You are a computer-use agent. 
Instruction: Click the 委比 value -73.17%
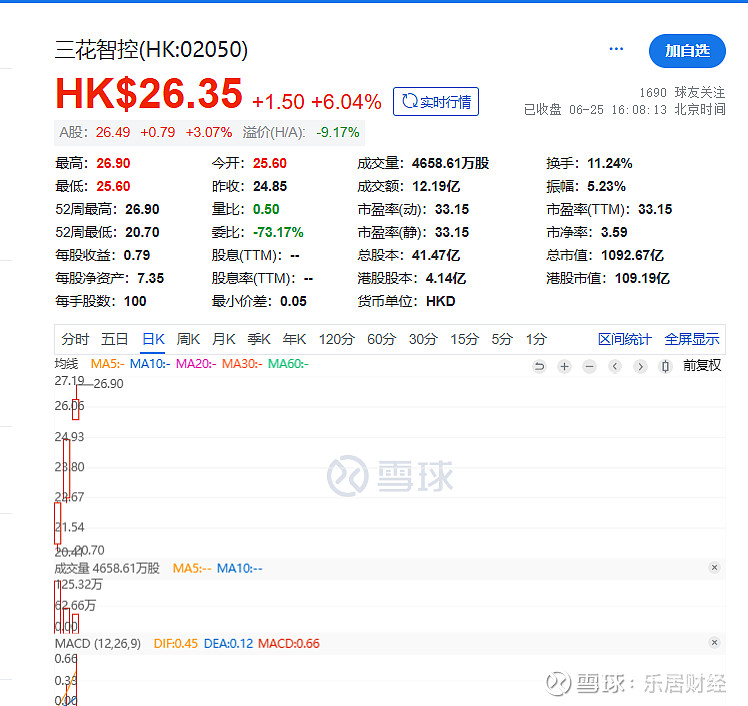point(278,232)
